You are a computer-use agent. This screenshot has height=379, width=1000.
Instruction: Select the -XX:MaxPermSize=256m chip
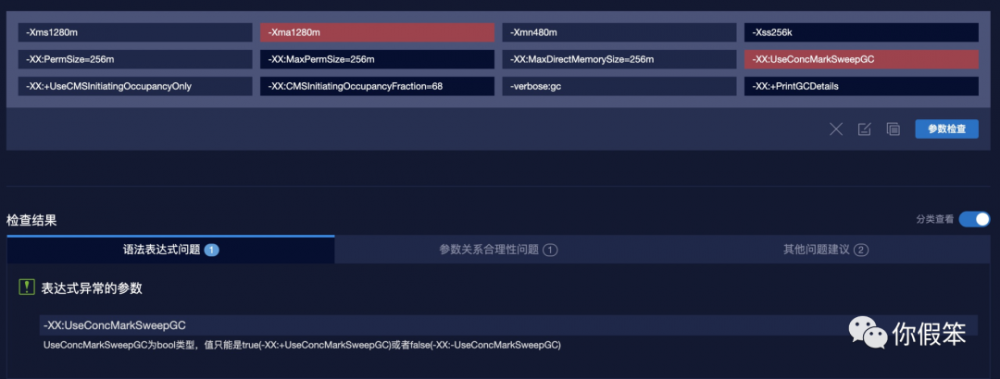point(377,59)
